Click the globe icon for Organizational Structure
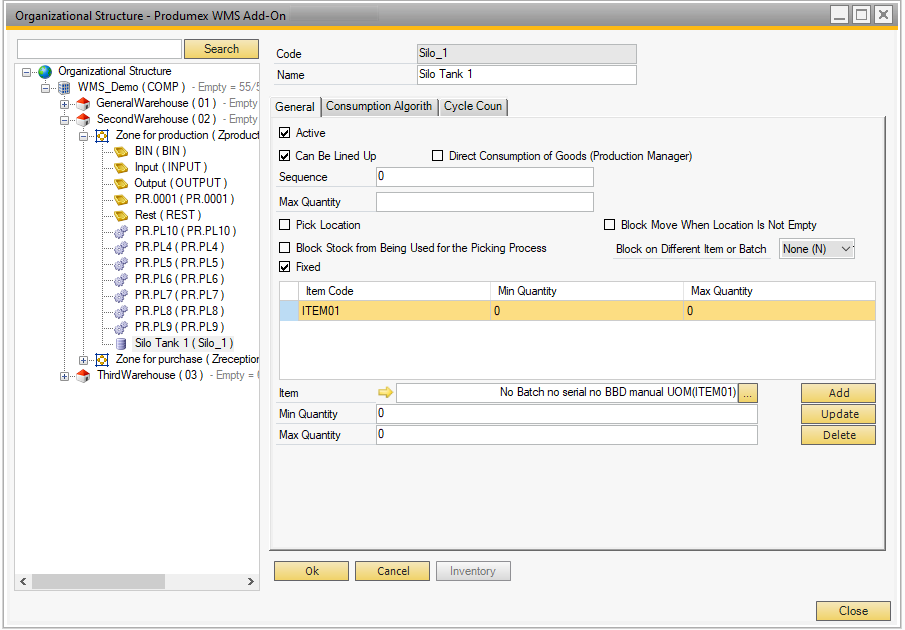 point(45,72)
